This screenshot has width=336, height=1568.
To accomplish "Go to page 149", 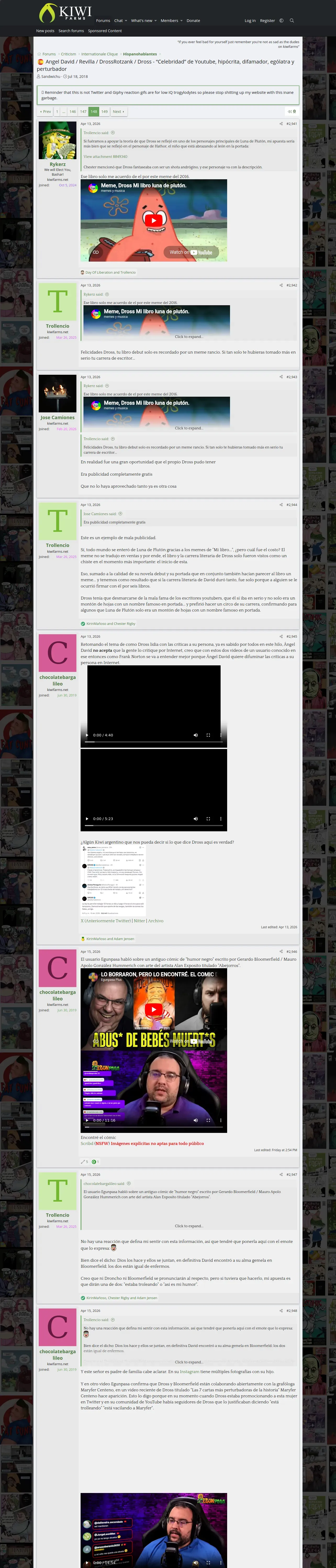I will (x=104, y=111).
